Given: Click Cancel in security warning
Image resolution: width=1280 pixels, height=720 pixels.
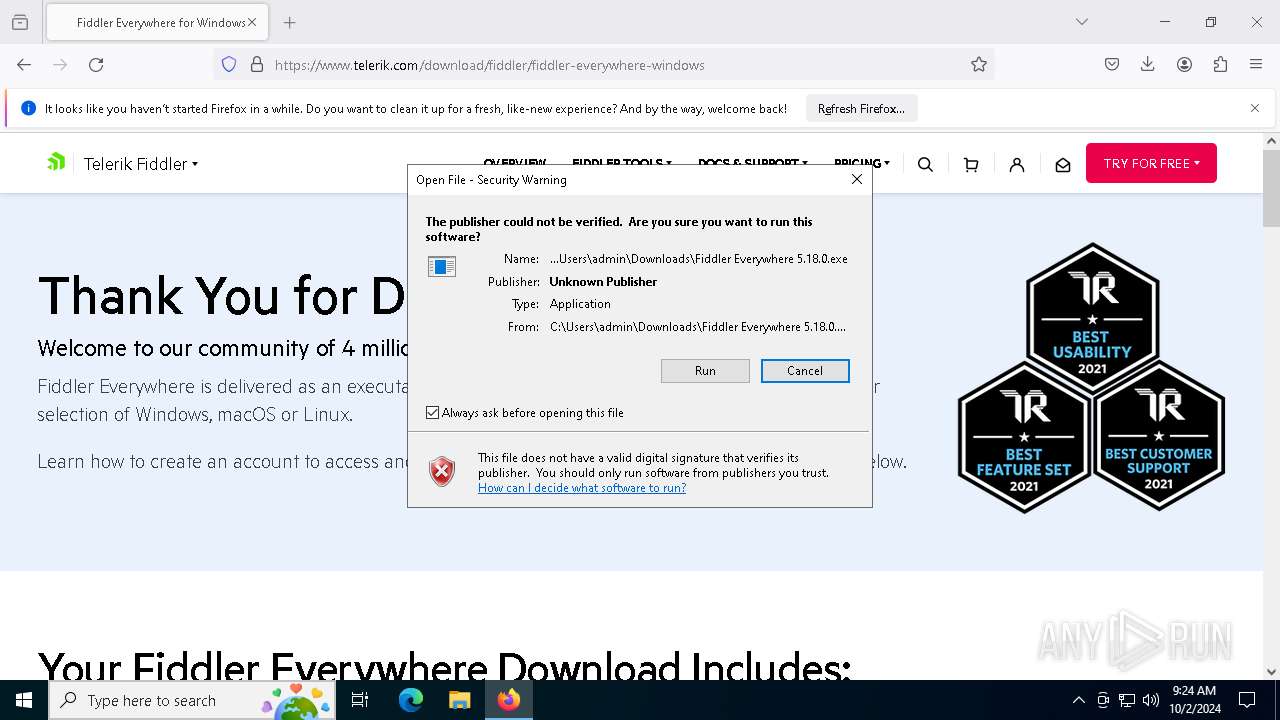Looking at the screenshot, I should [805, 371].
